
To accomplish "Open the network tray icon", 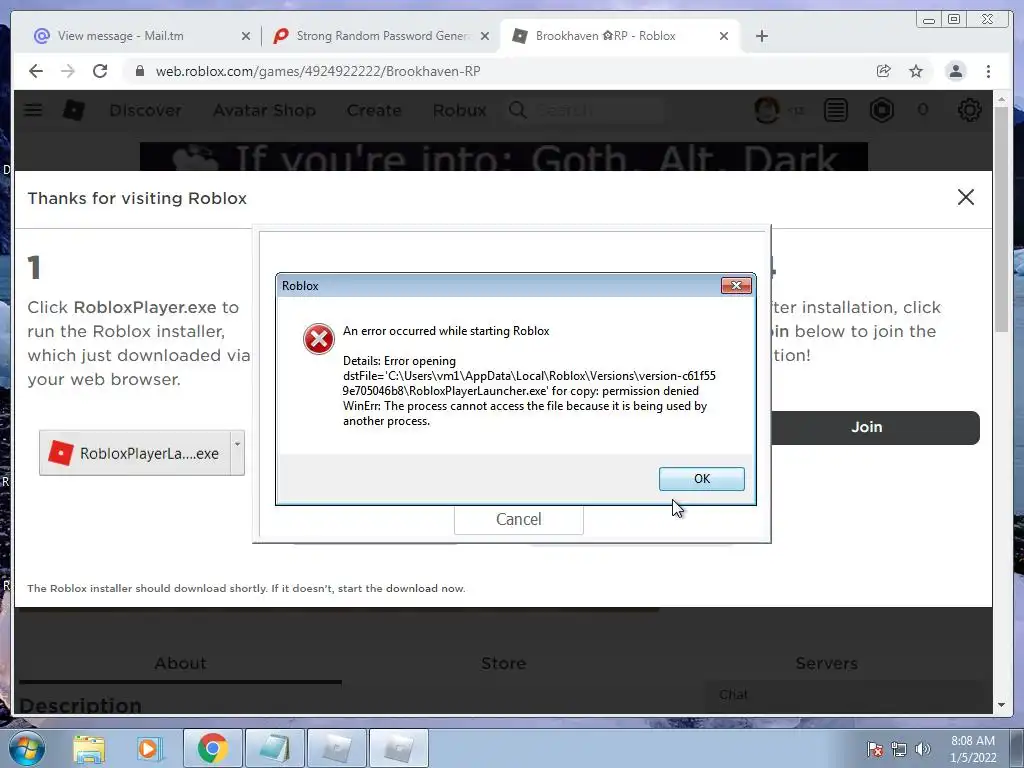I will coord(899,750).
